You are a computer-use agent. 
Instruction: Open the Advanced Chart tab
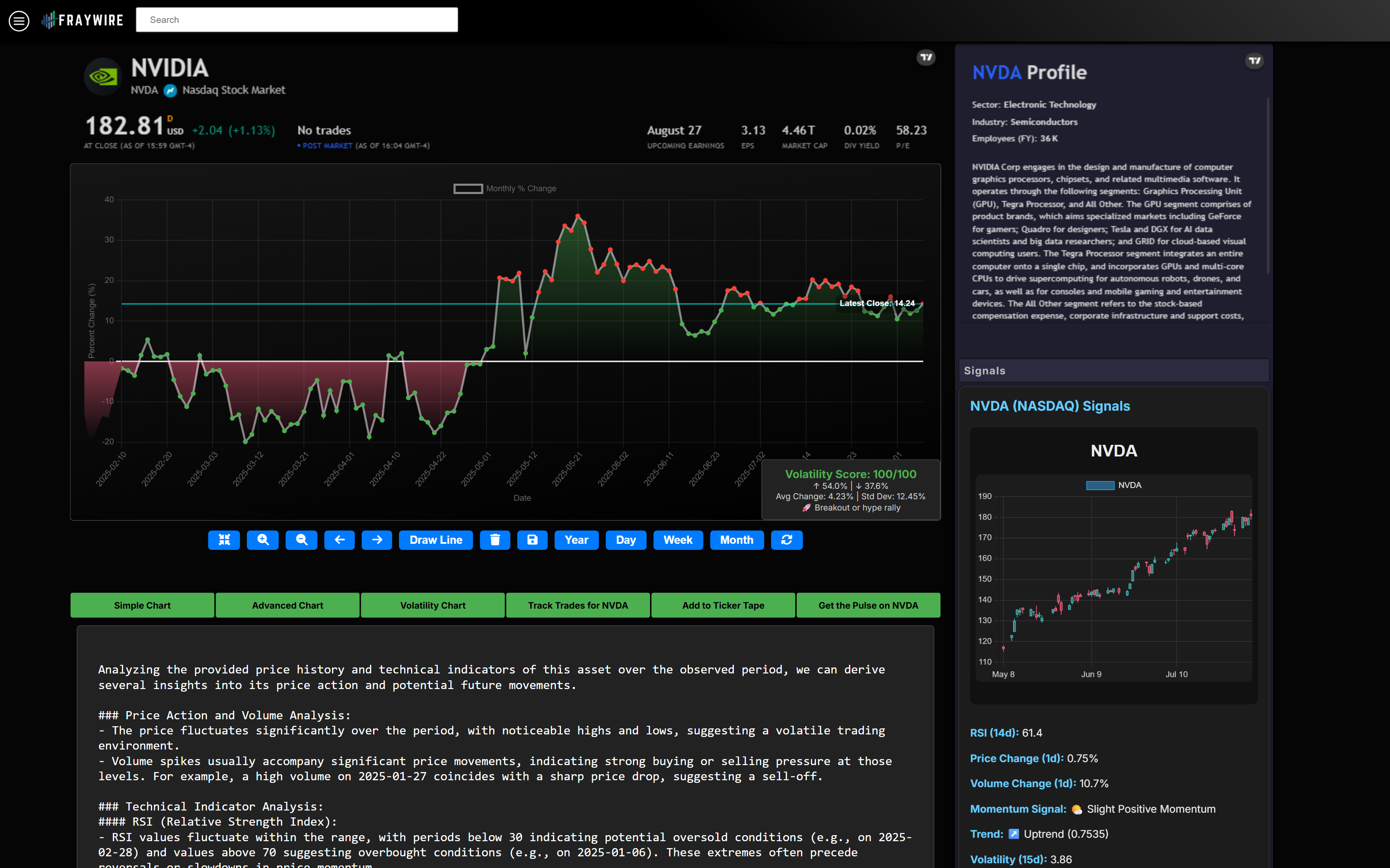click(287, 605)
